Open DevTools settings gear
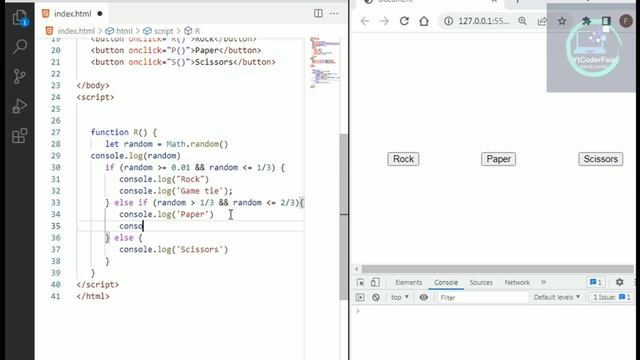 pyautogui.click(x=620, y=282)
